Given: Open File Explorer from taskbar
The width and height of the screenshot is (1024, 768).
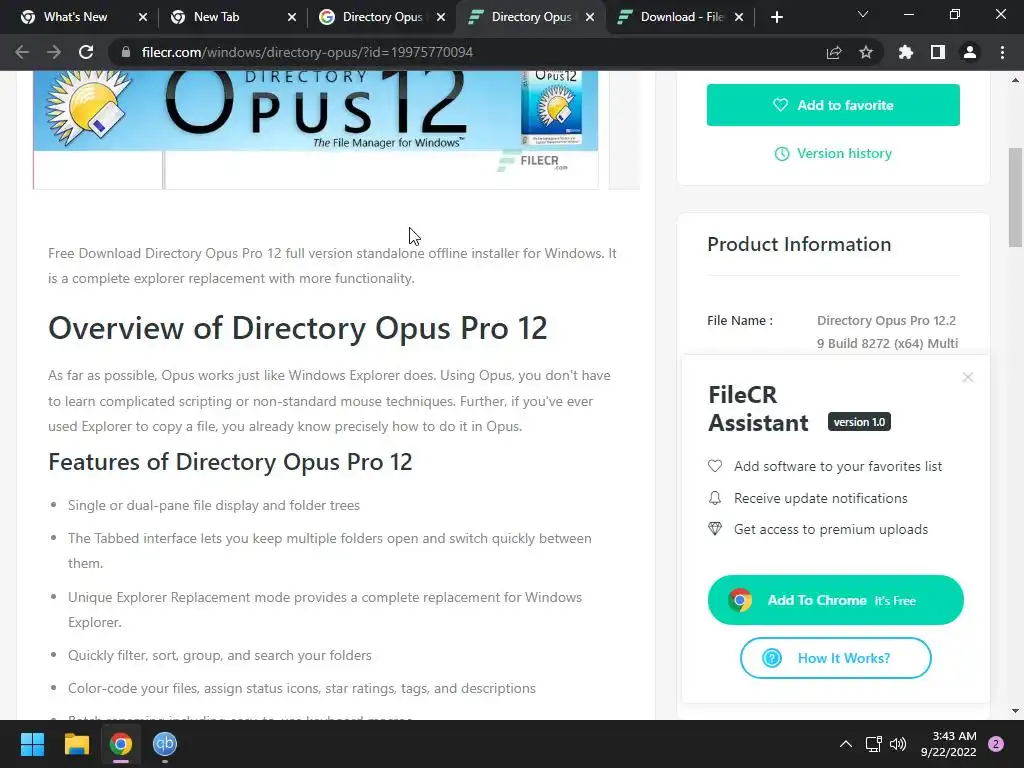Looking at the screenshot, I should coord(76,744).
